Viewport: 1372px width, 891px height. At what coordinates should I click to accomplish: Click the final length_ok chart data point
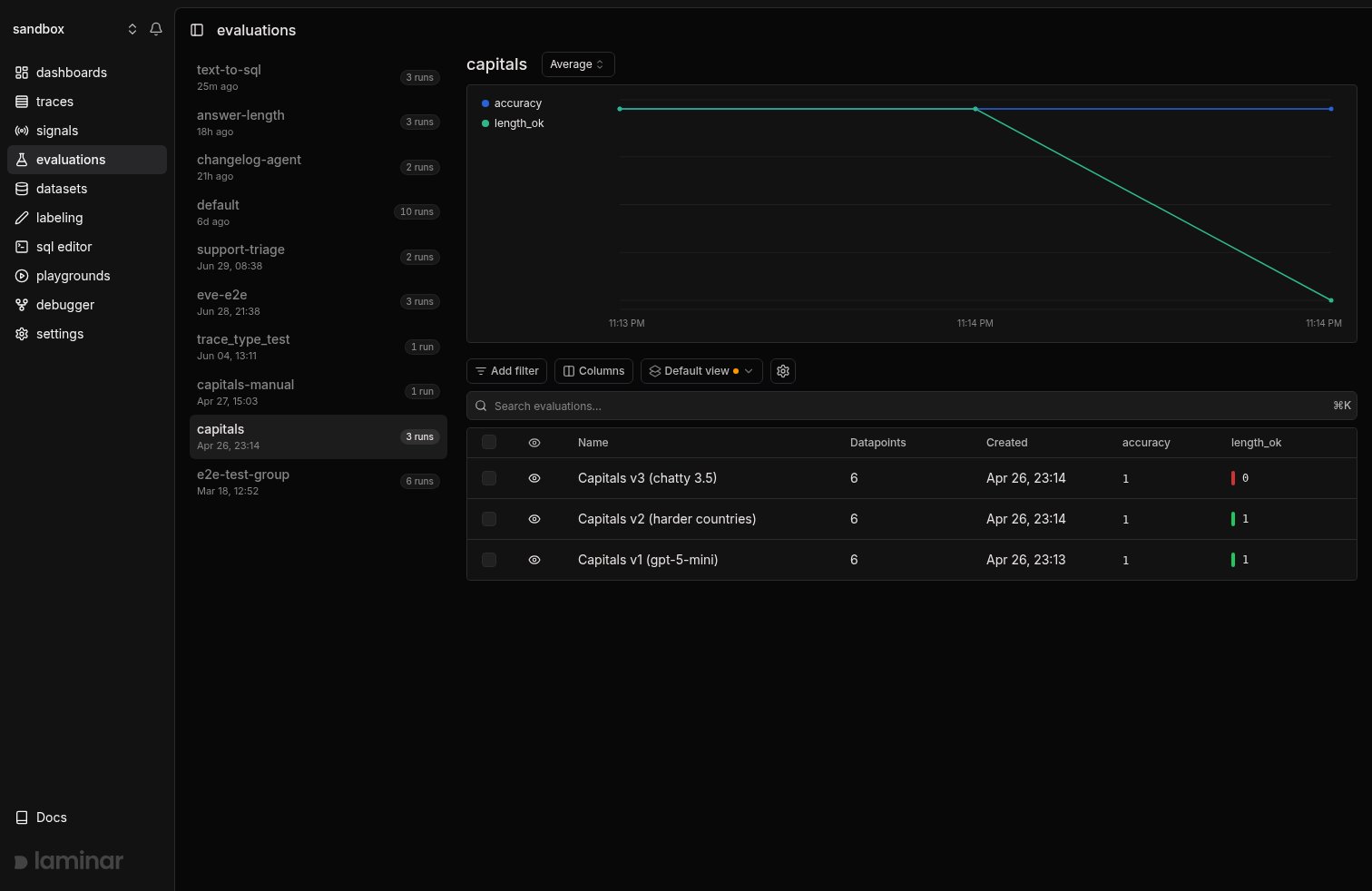[1331, 300]
